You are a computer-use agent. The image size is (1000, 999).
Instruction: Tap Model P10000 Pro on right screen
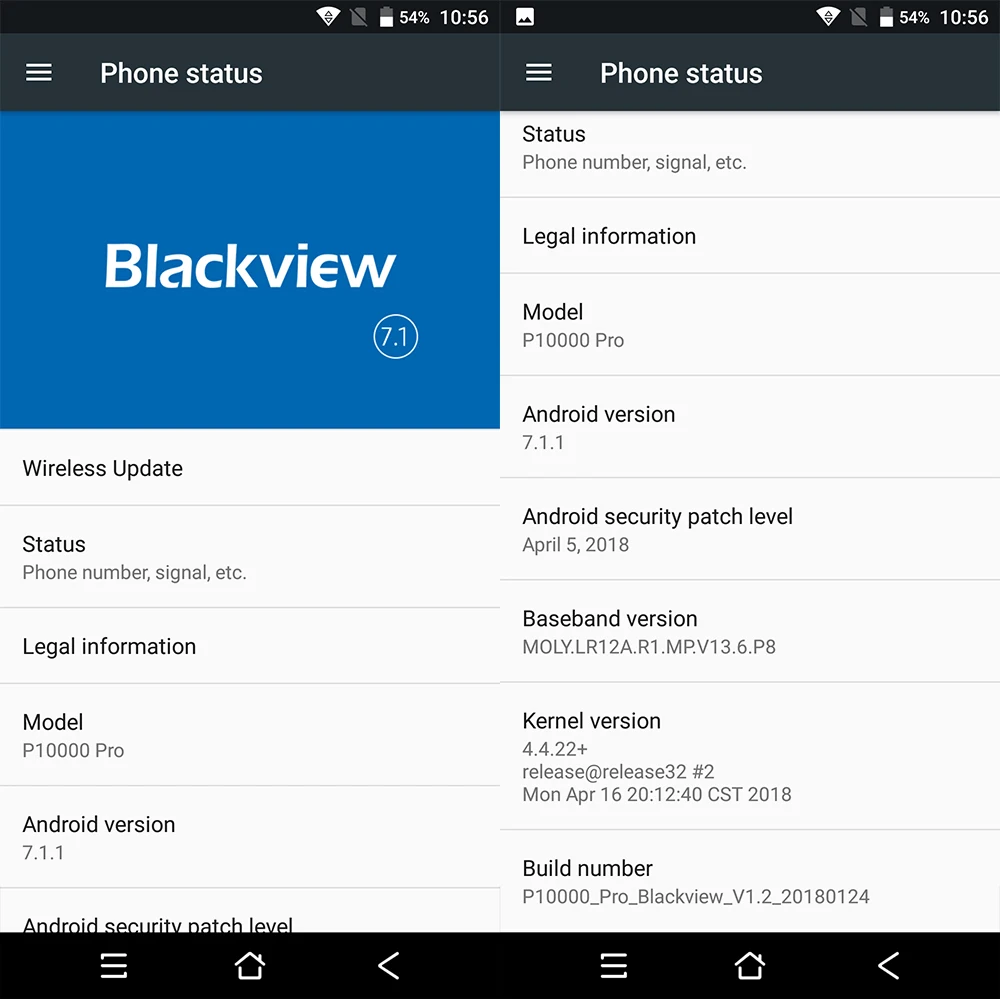(x=750, y=325)
